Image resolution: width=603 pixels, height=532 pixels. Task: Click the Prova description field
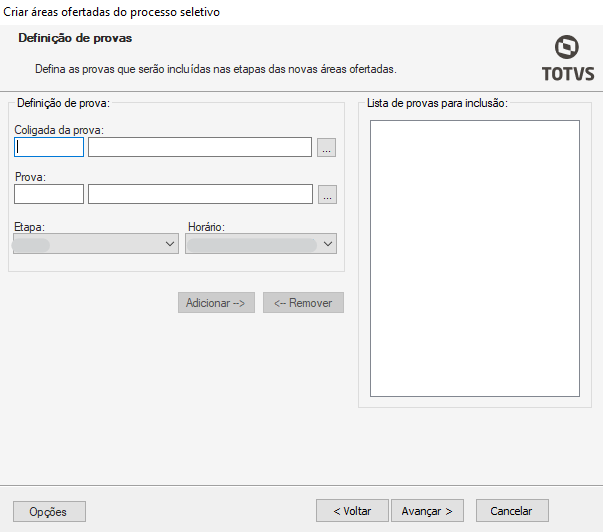pos(200,194)
